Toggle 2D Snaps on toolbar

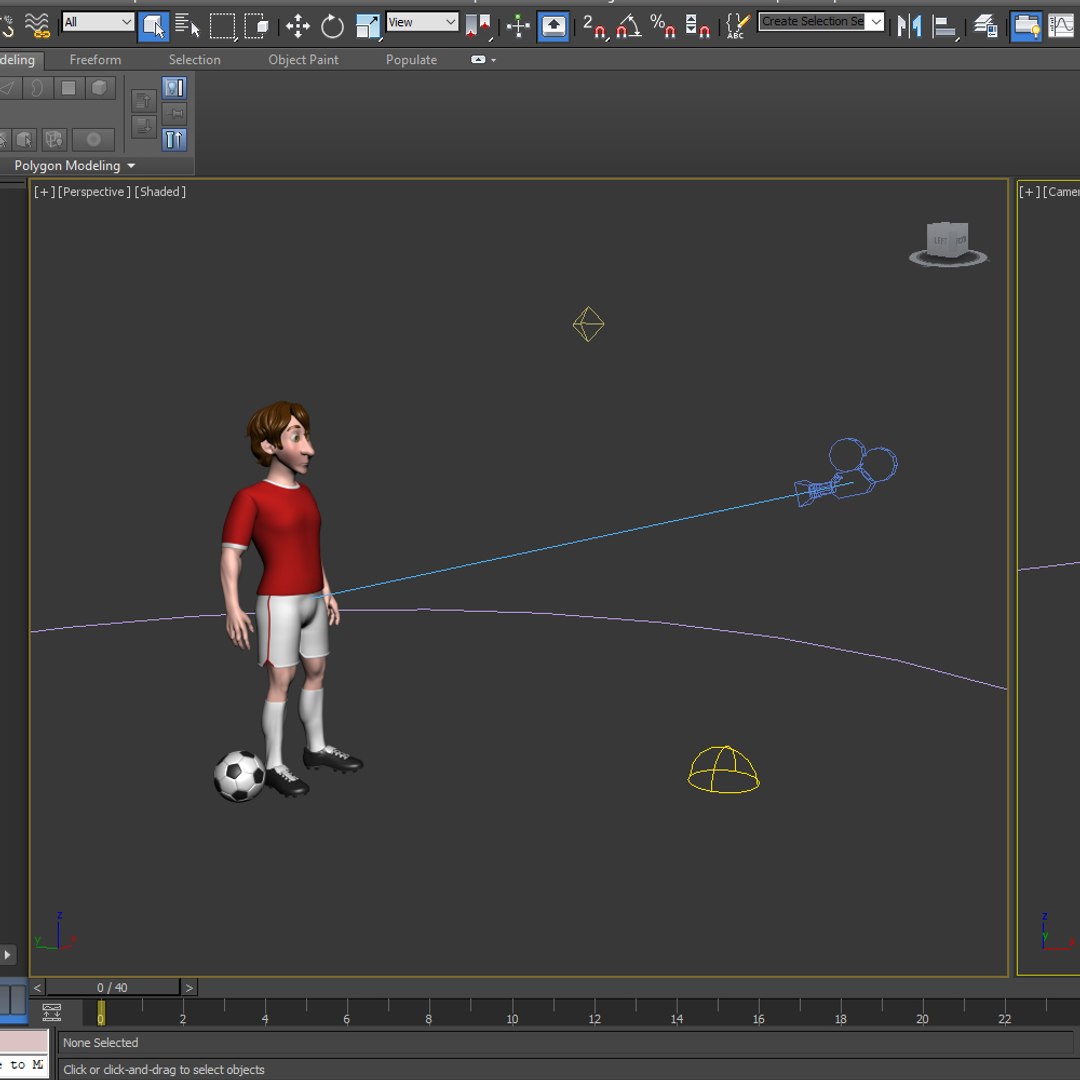click(594, 26)
